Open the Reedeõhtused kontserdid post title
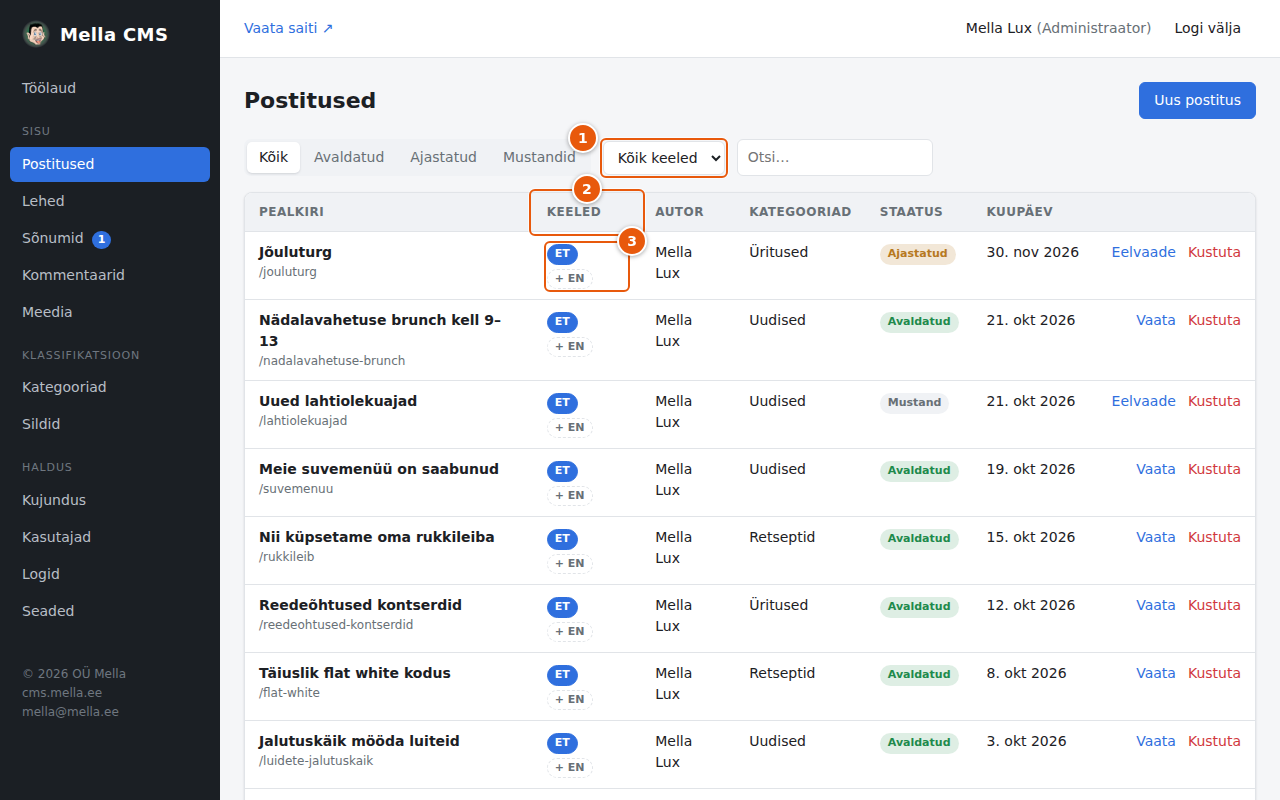 (360, 605)
